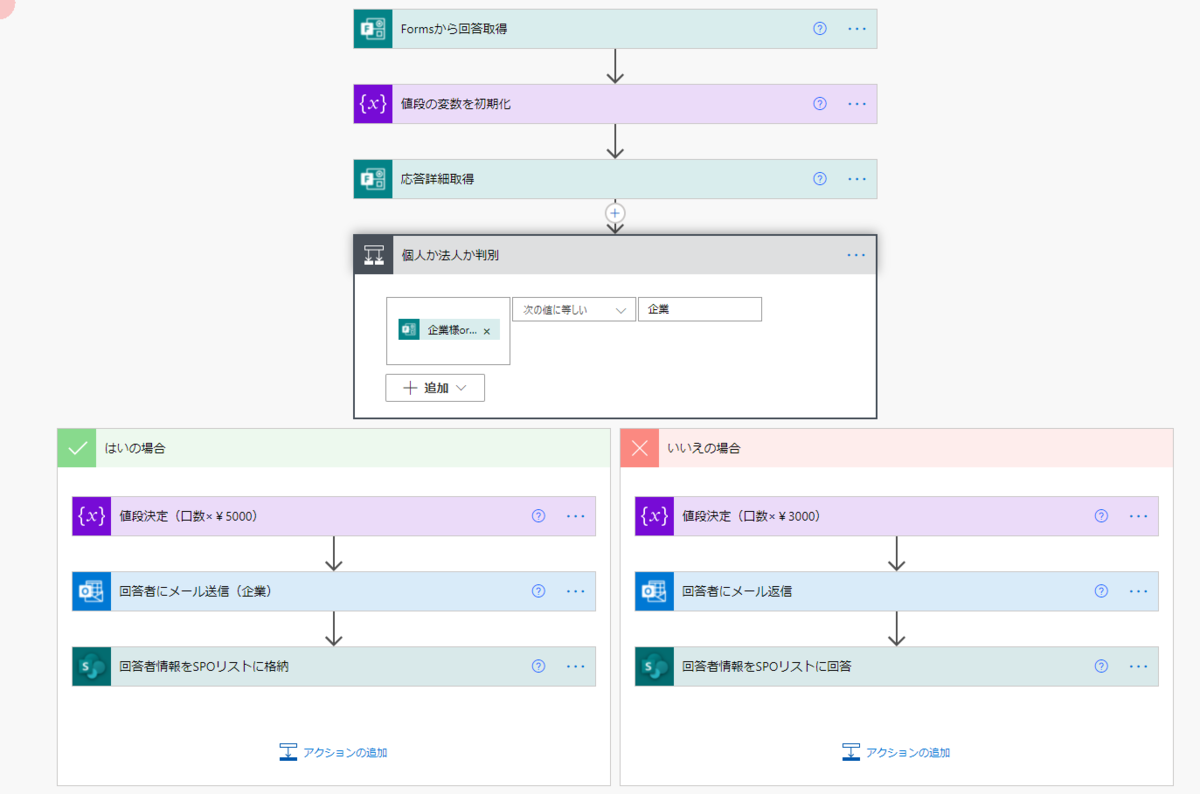Click the Forms icon on Formsから回答取得 step
The height and width of the screenshot is (794, 1200).
coord(373,29)
